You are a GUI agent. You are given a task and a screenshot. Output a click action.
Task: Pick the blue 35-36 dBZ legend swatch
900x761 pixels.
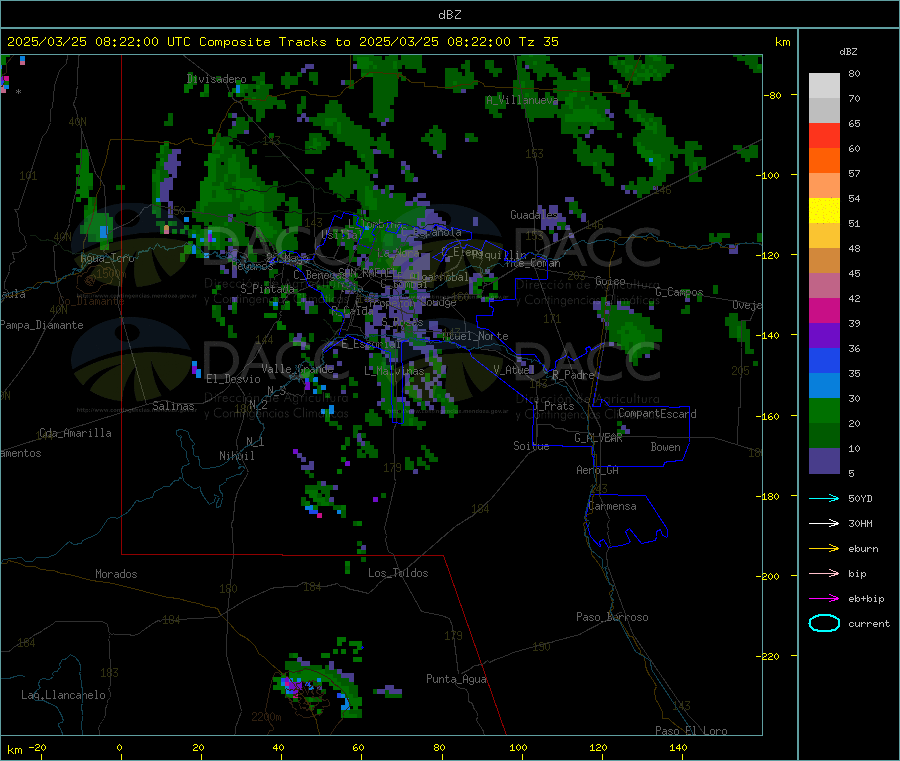click(x=824, y=360)
